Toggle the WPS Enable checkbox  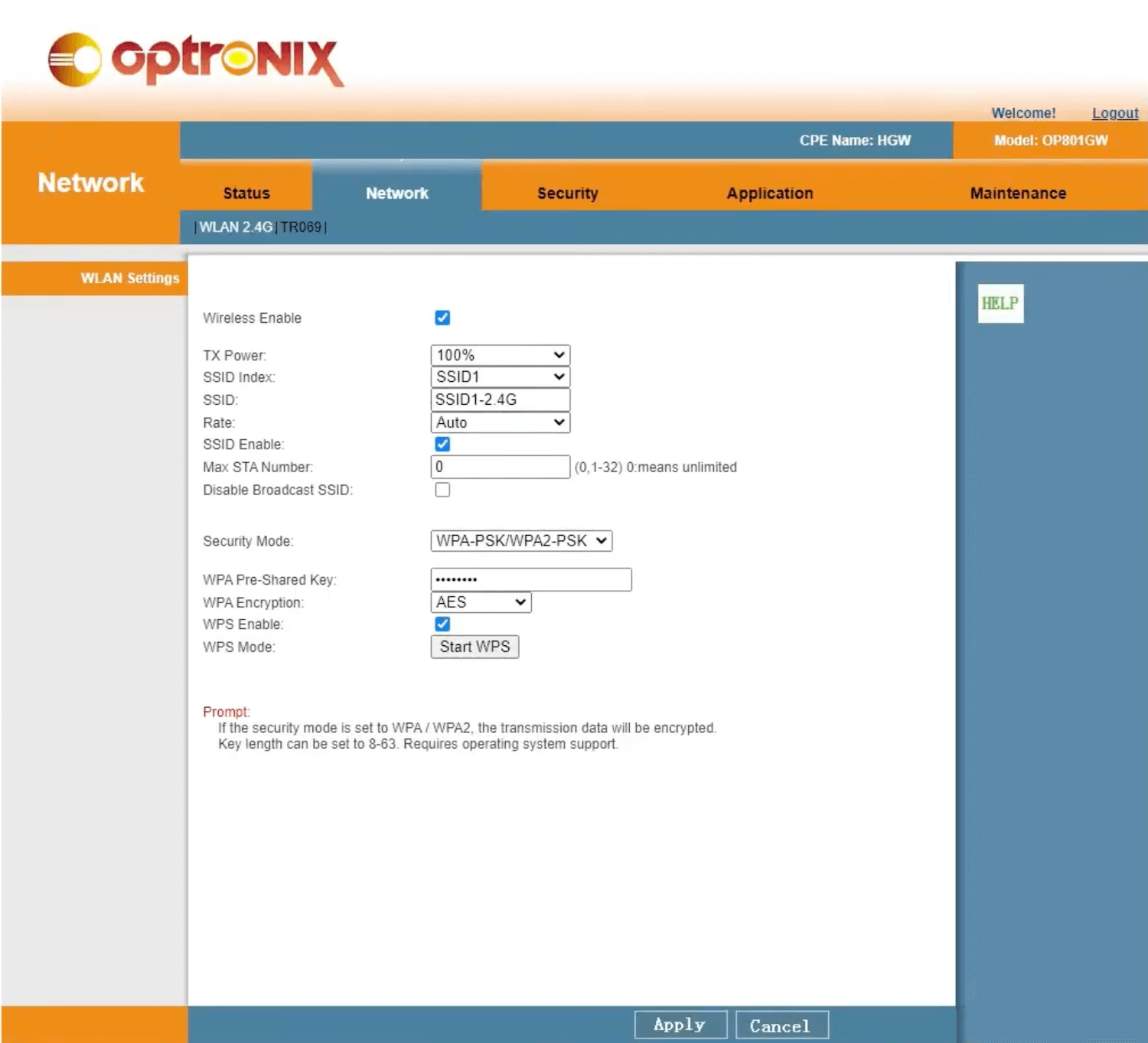click(442, 624)
